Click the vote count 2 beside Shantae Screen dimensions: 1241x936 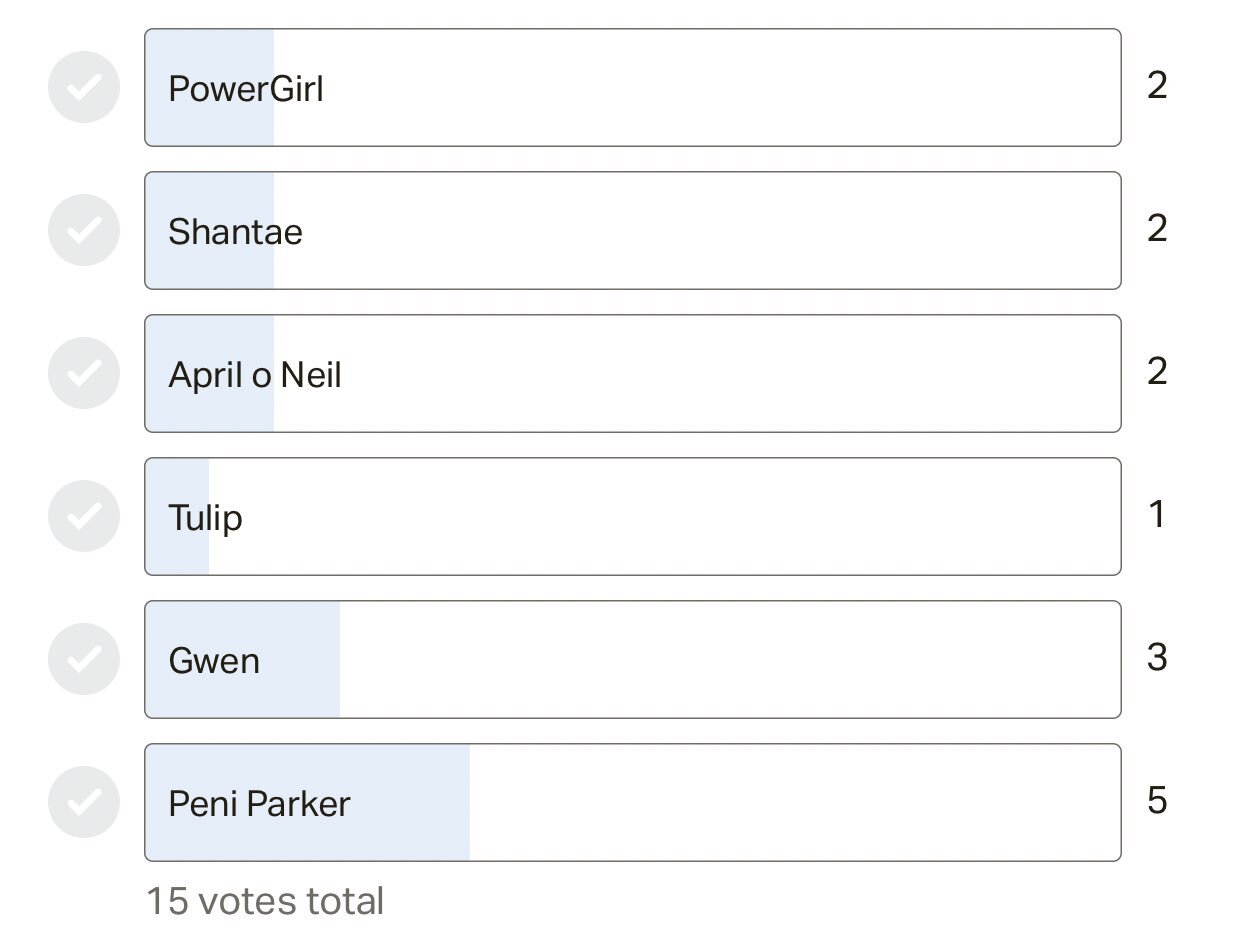coord(1157,230)
